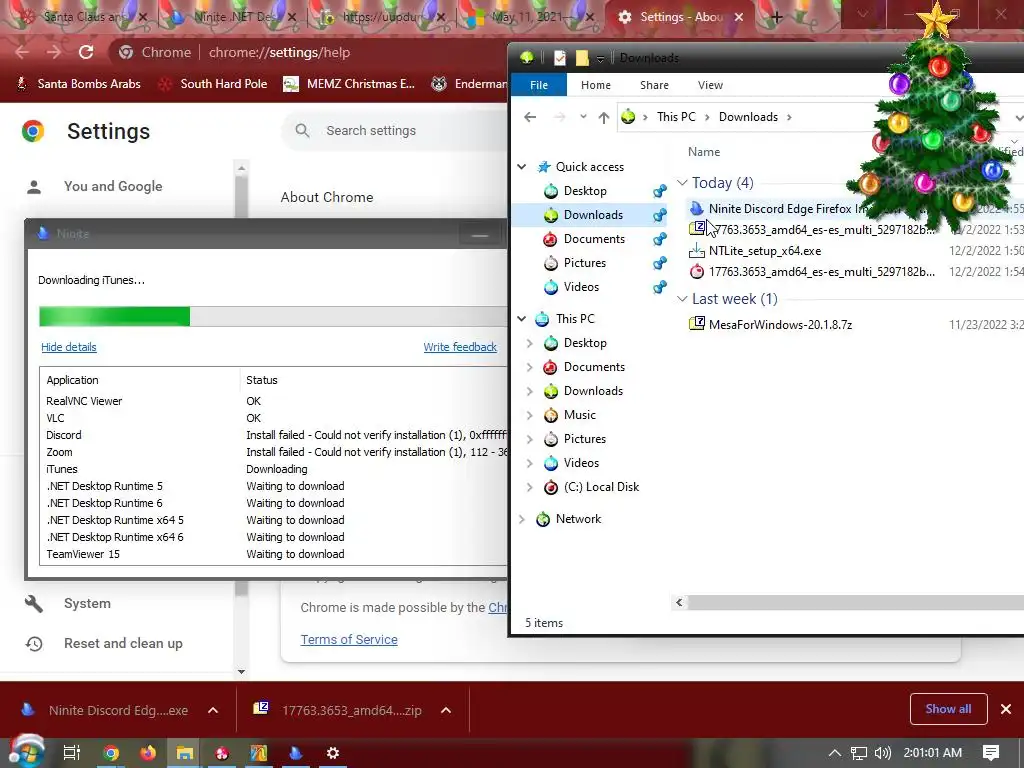Screen dimensions: 1024x768
Task: Open the View ribbon tab
Action: click(710, 85)
